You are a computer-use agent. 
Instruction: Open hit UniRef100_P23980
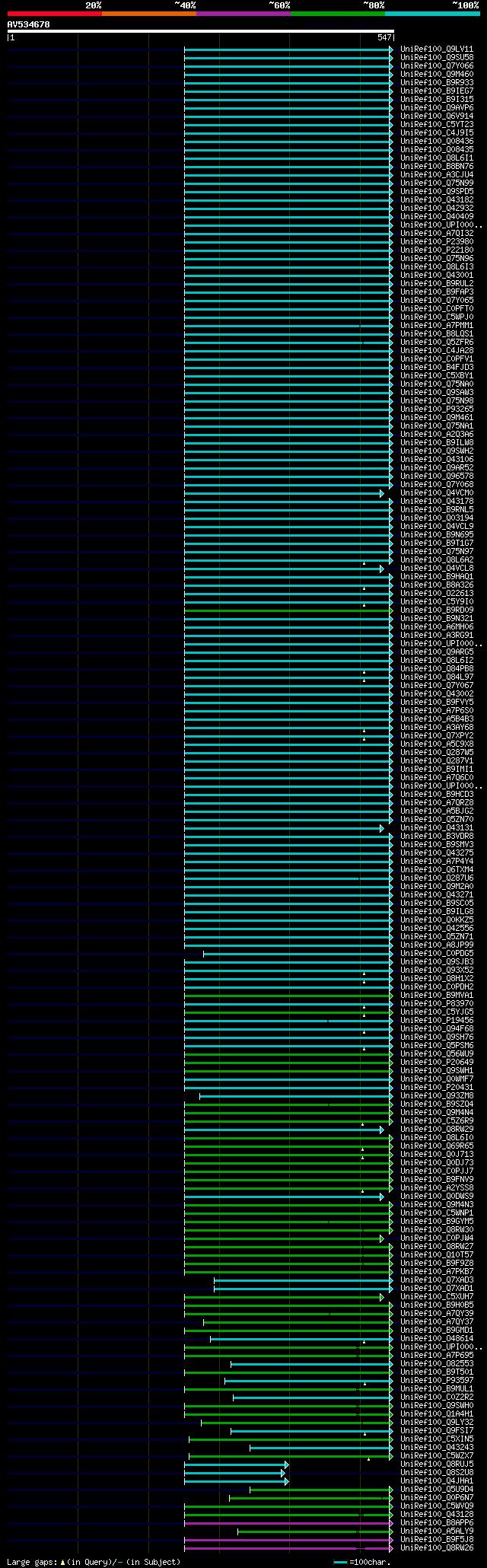(437, 241)
